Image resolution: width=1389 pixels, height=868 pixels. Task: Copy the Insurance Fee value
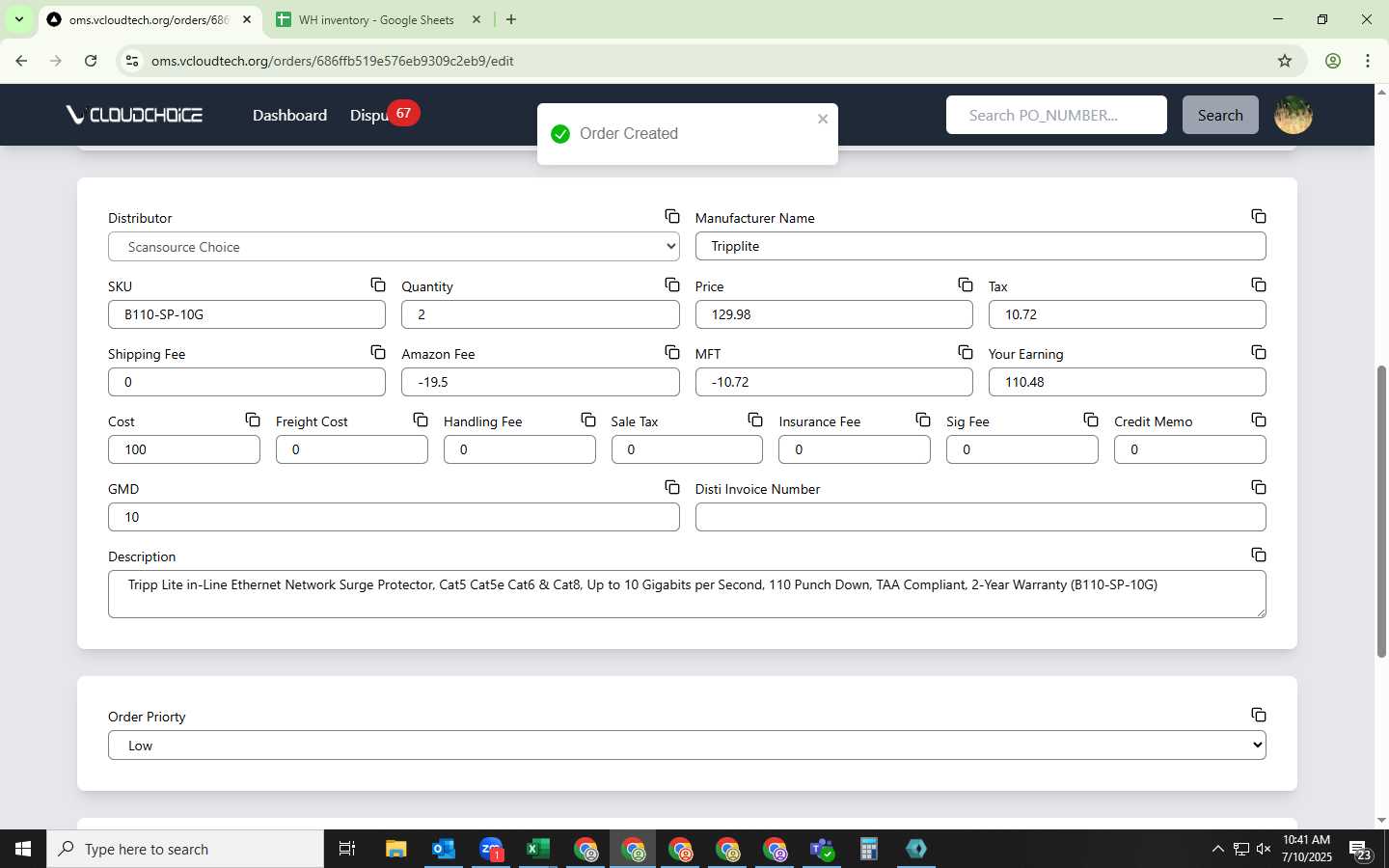[923, 420]
